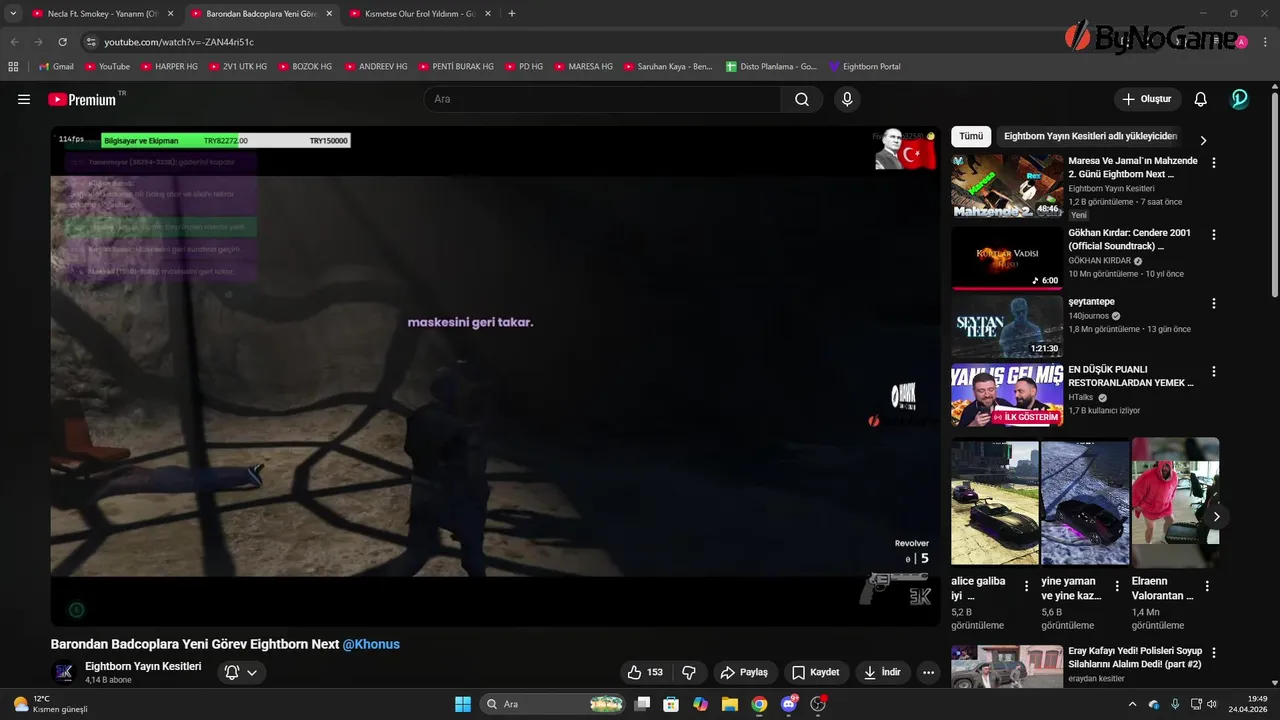The height and width of the screenshot is (720, 1280).
Task: Click the channel avatar below video
Action: coord(64,673)
